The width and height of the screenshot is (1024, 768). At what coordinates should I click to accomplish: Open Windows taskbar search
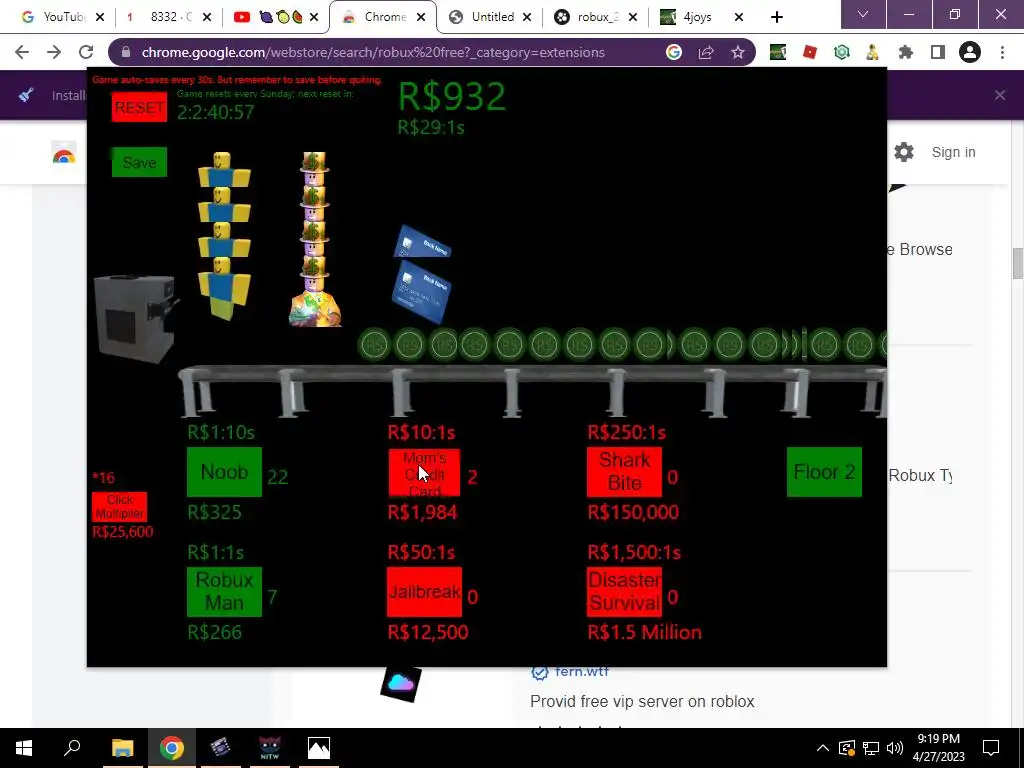pyautogui.click(x=72, y=748)
